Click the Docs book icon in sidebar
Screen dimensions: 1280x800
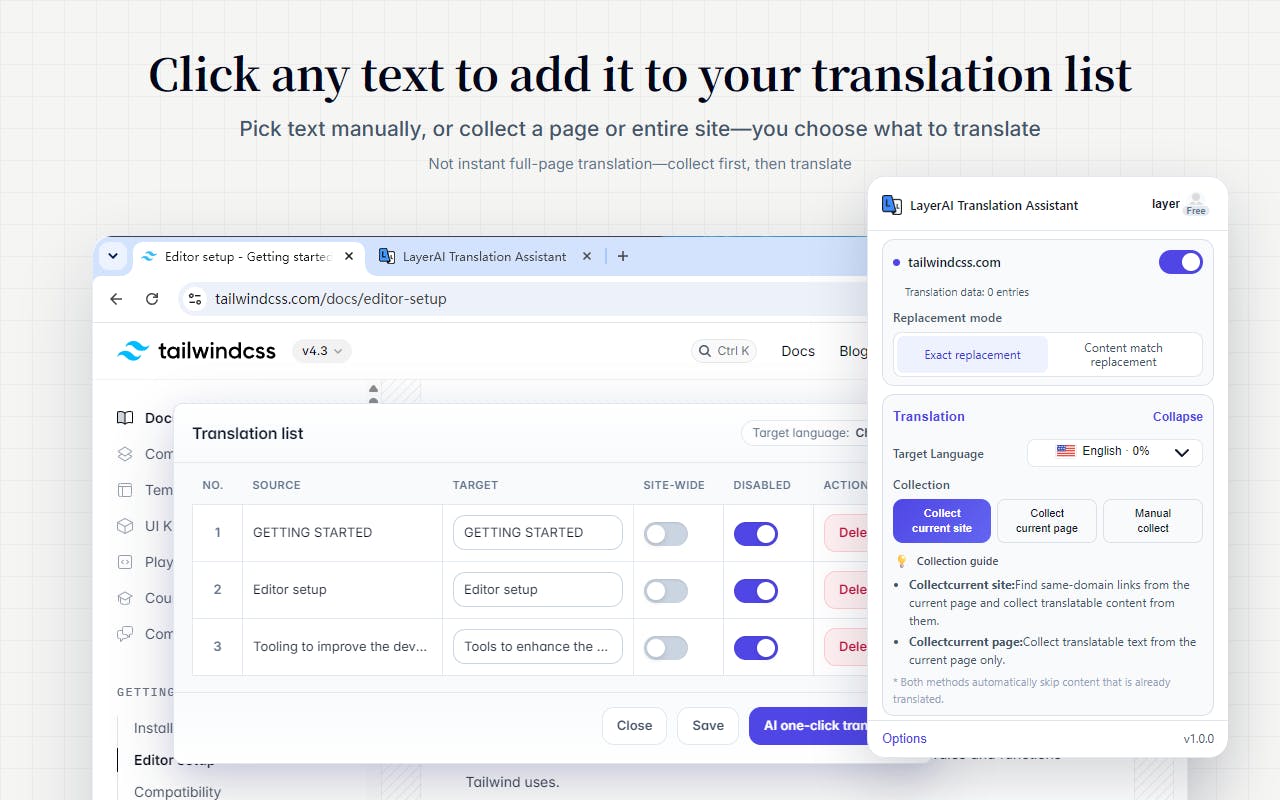125,418
